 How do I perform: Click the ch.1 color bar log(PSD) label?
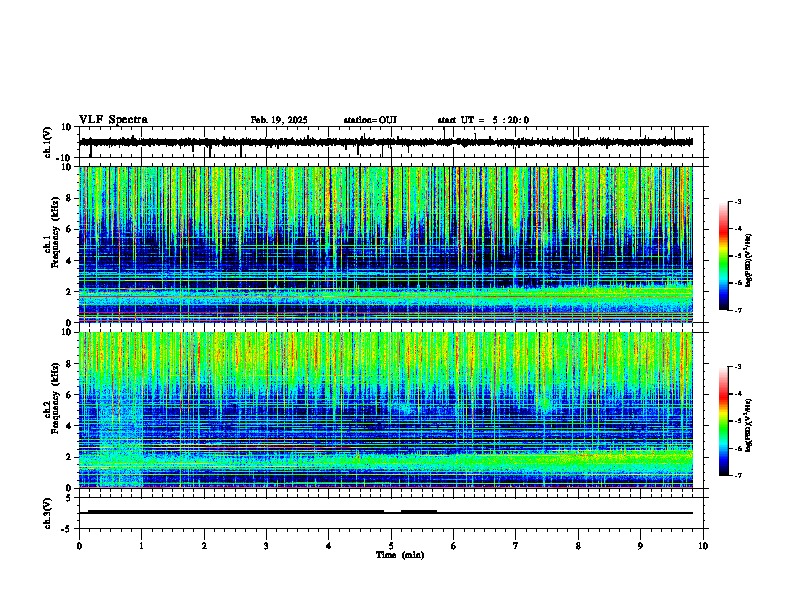point(749,261)
